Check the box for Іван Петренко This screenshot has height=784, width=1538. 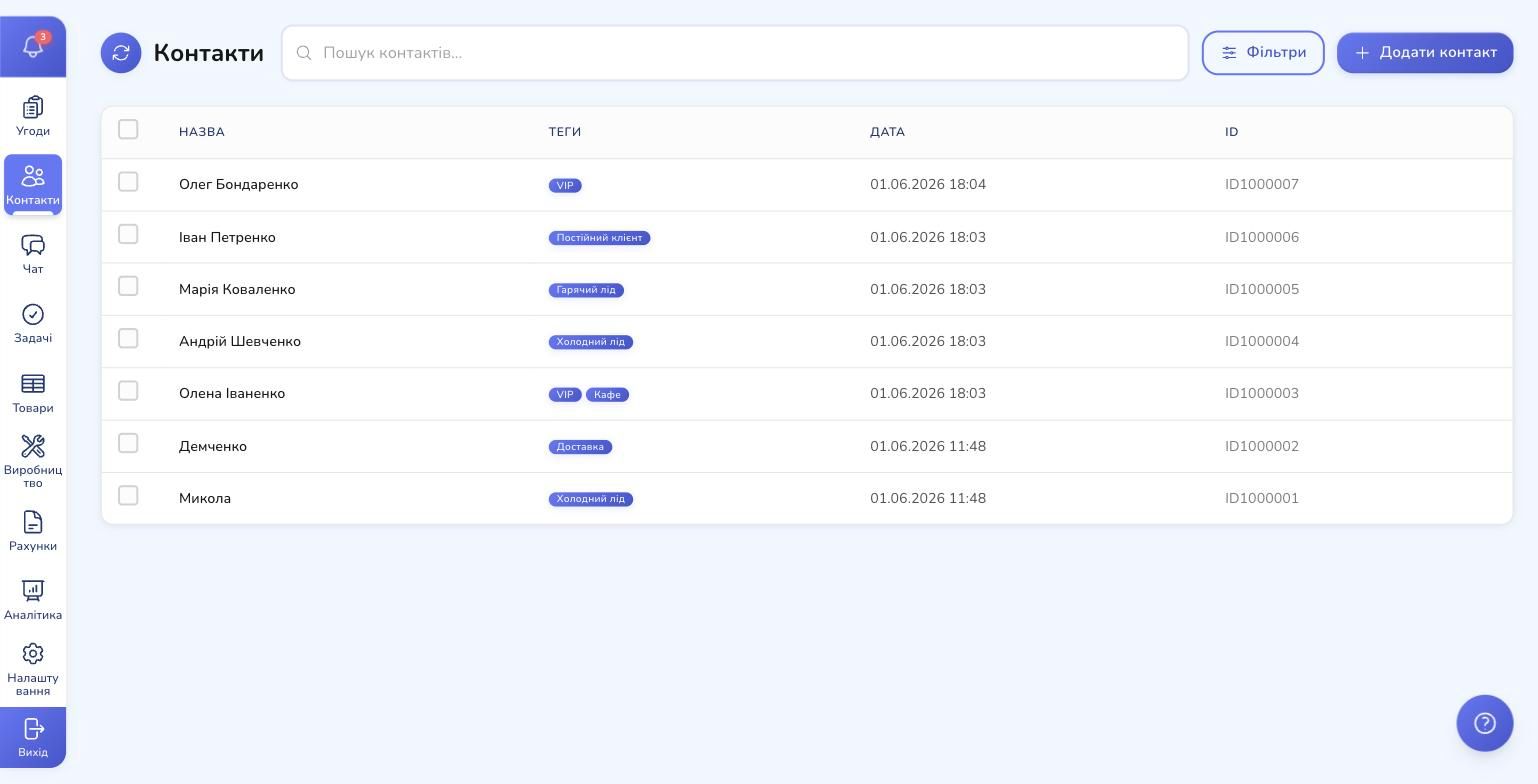[x=128, y=234]
